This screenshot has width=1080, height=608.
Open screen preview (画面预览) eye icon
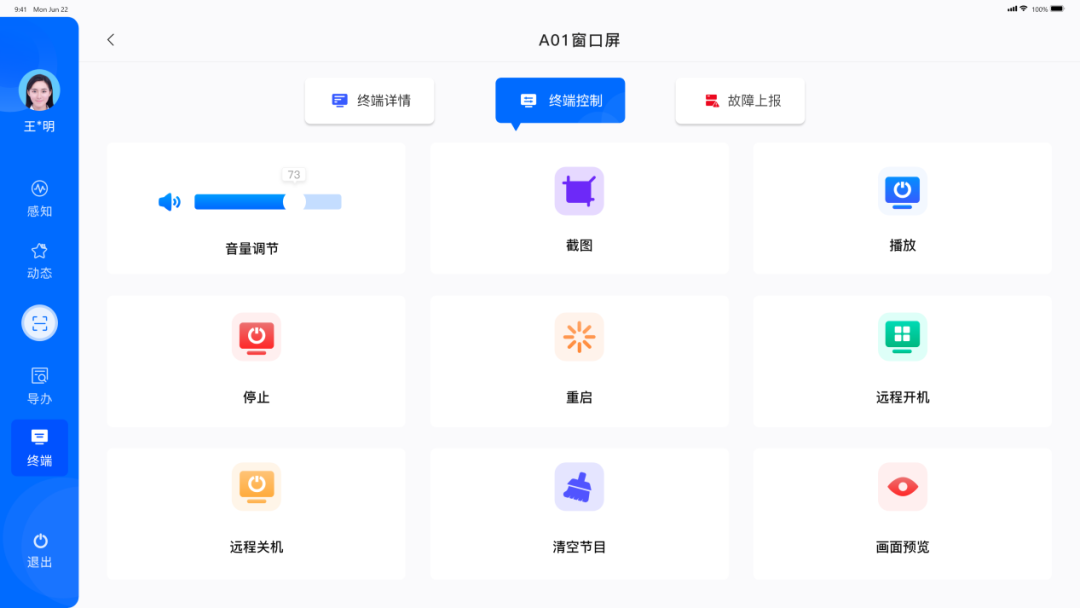coord(902,487)
